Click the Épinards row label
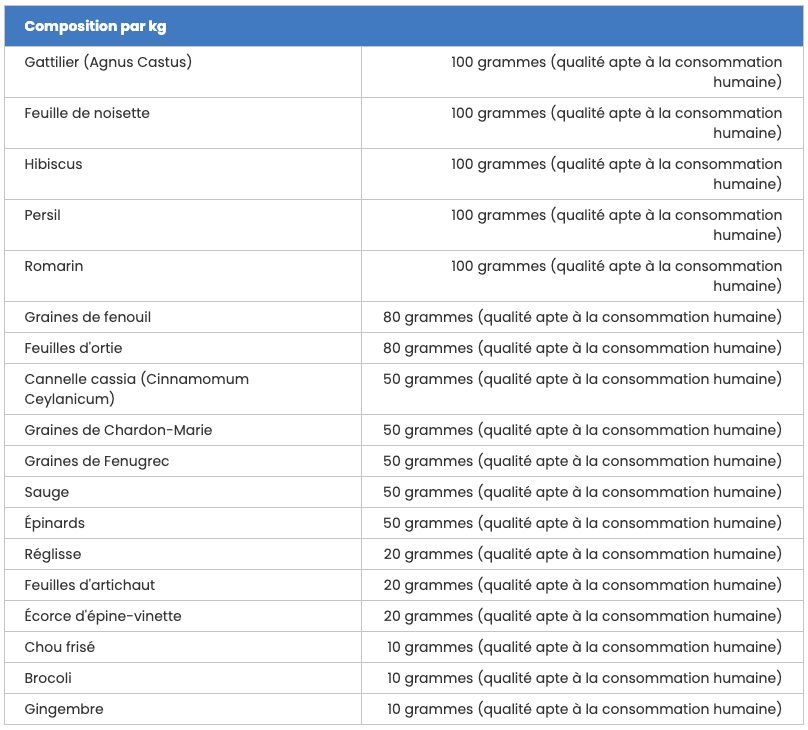 coord(55,522)
